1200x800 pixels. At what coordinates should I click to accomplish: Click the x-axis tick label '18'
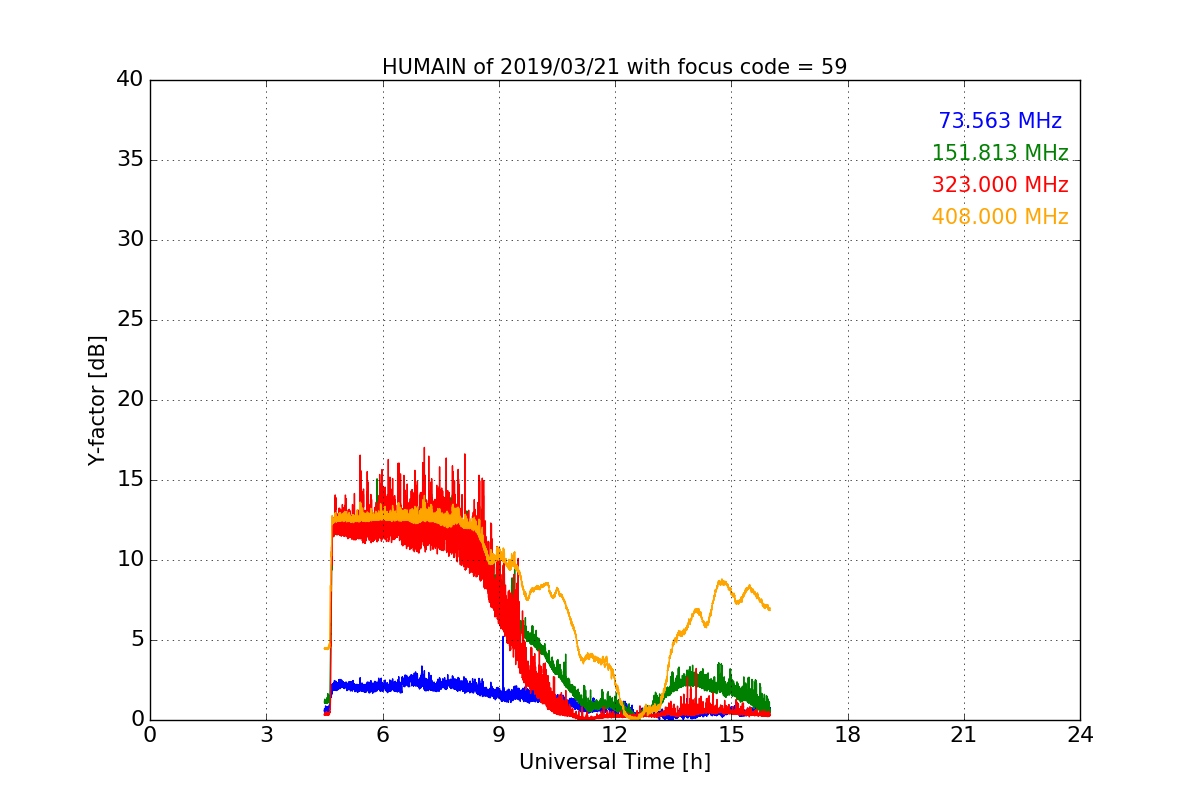(848, 735)
